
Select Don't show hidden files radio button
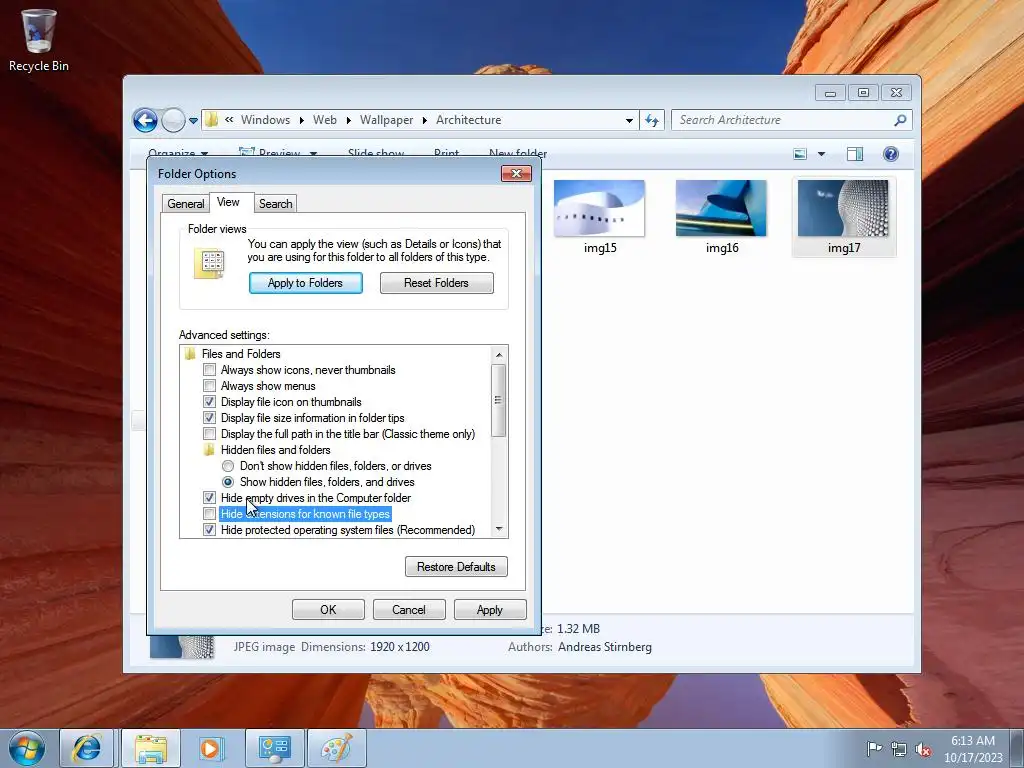(228, 466)
